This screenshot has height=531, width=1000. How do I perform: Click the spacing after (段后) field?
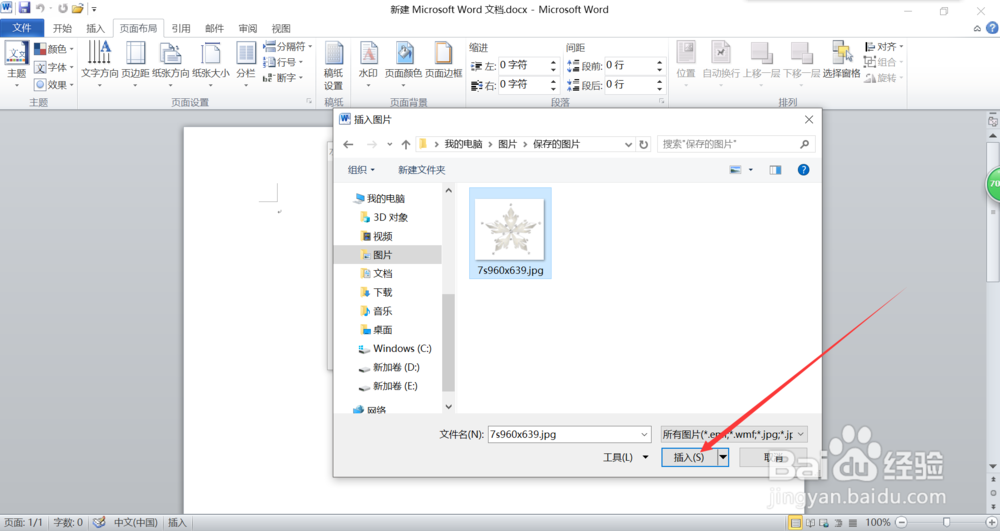[x=629, y=84]
